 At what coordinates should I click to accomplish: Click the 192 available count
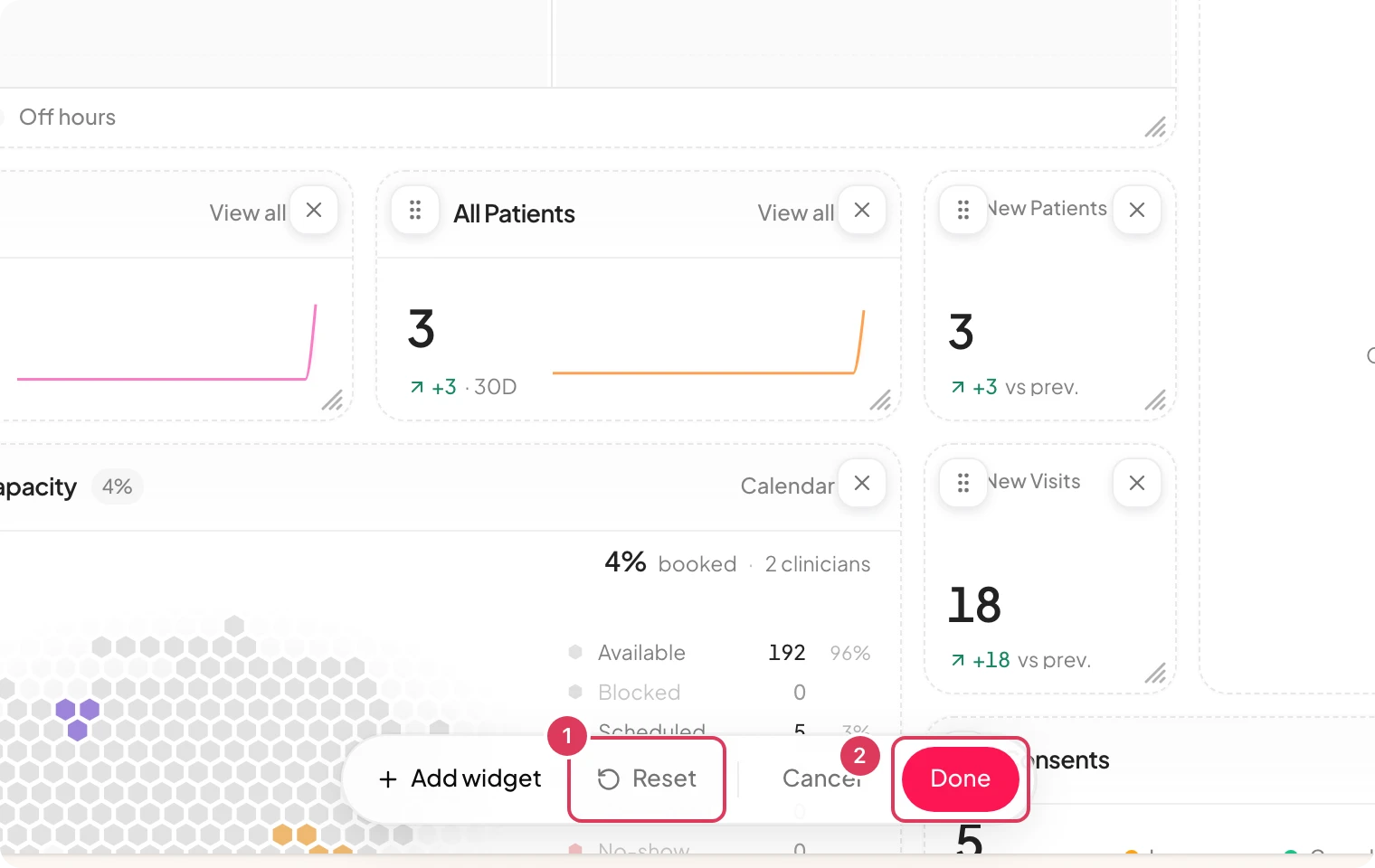click(787, 653)
